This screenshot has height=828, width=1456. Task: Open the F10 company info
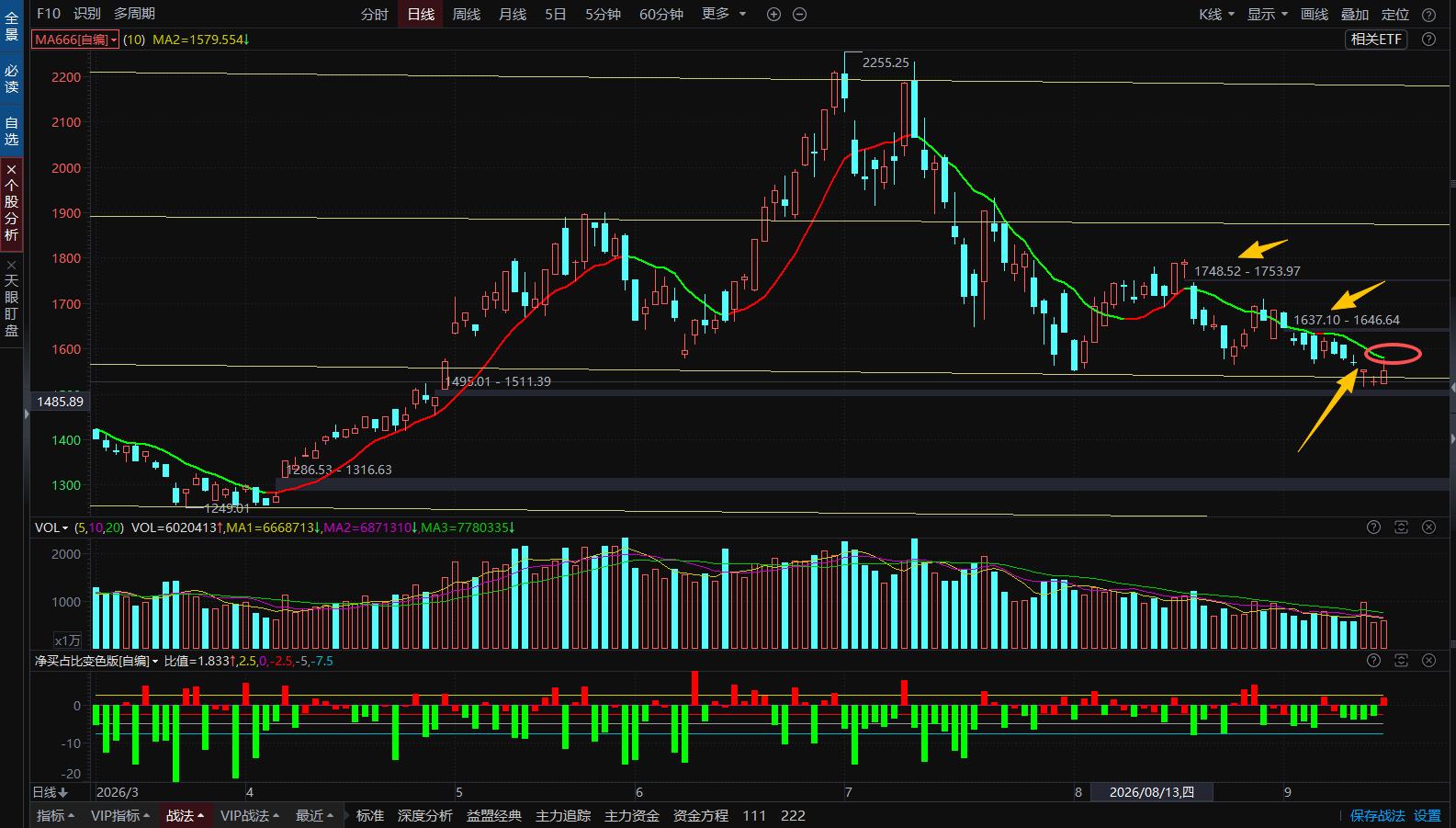click(49, 14)
